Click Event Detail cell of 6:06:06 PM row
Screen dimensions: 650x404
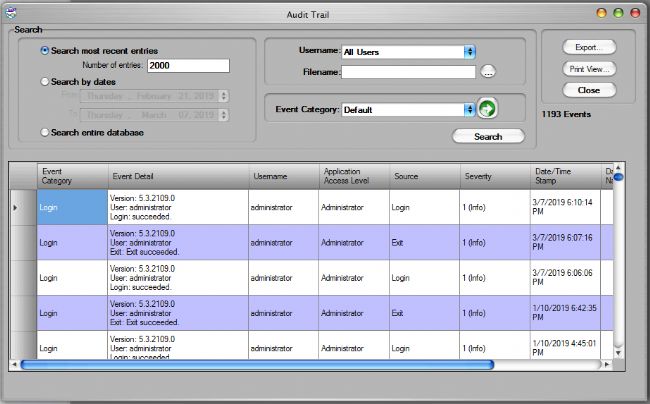[x=178, y=278]
